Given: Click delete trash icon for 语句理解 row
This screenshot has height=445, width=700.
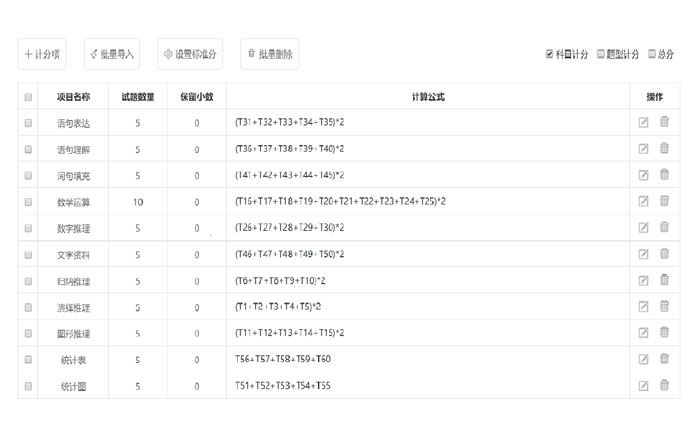Looking at the screenshot, I should (664, 149).
